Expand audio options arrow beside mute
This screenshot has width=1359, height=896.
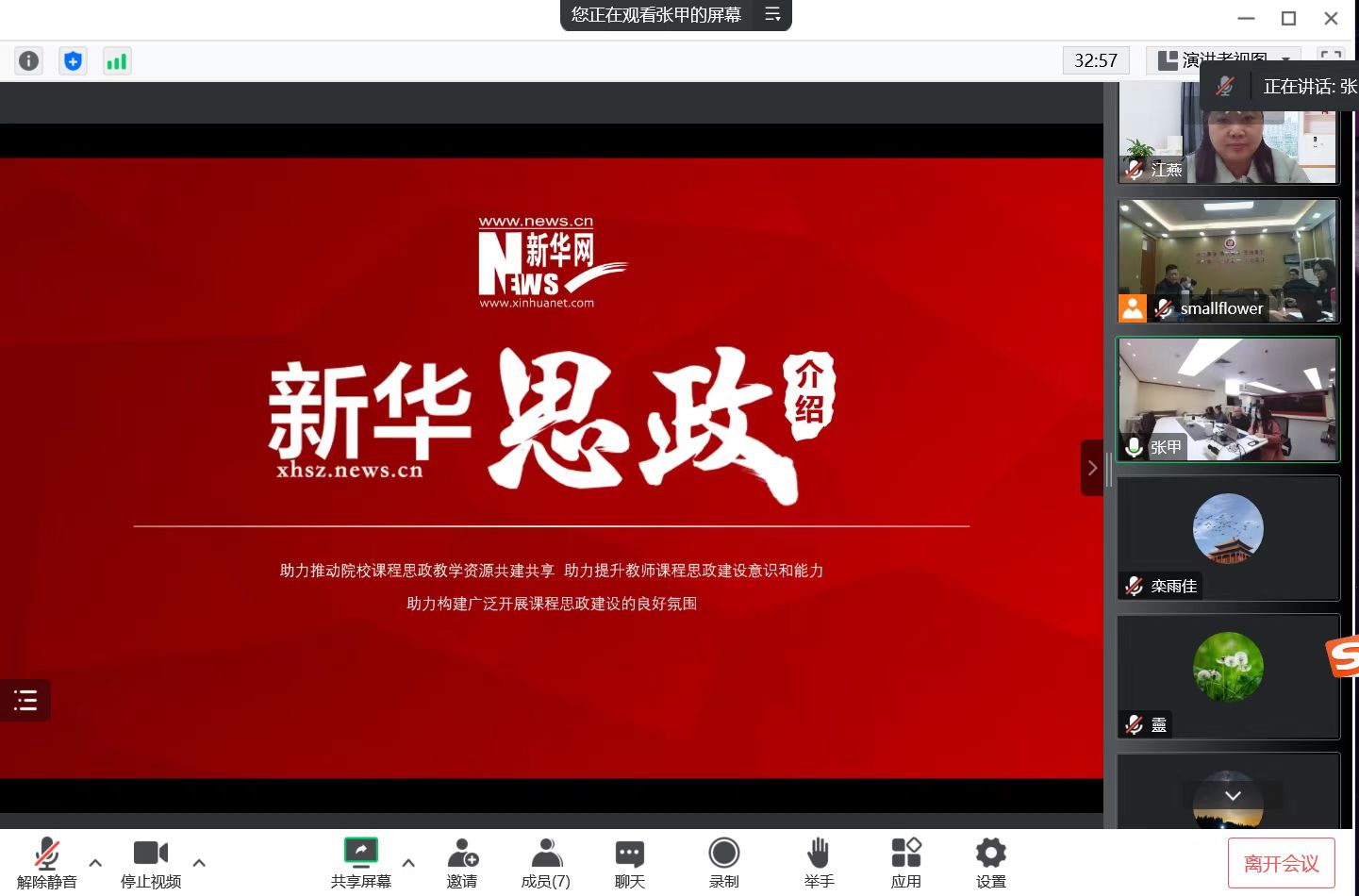(95, 862)
